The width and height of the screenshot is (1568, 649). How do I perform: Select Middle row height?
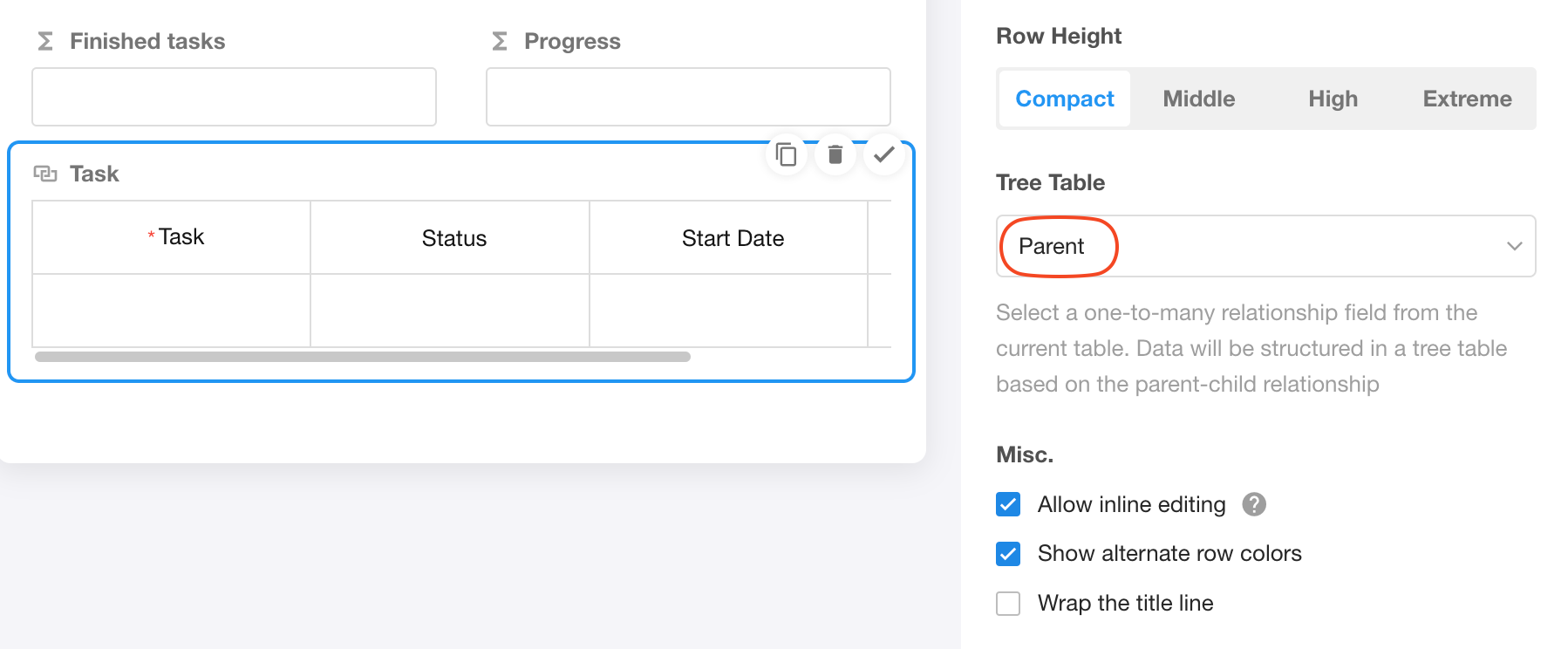pos(1198,99)
